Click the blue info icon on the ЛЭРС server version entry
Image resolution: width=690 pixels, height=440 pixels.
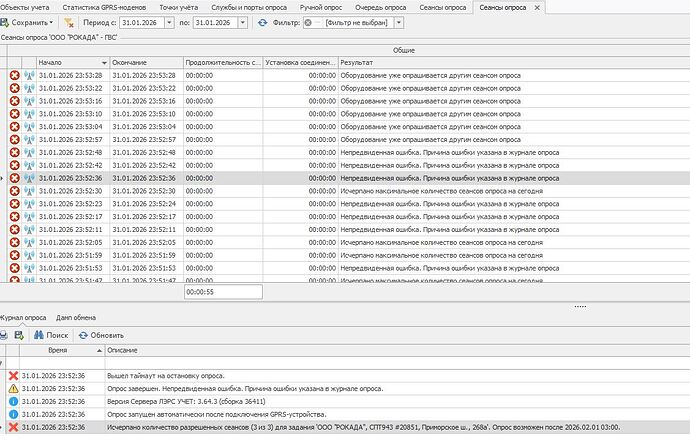tap(13, 400)
